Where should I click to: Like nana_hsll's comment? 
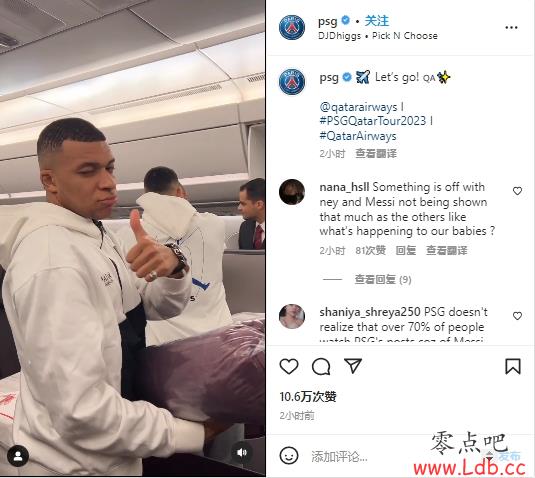517,191
